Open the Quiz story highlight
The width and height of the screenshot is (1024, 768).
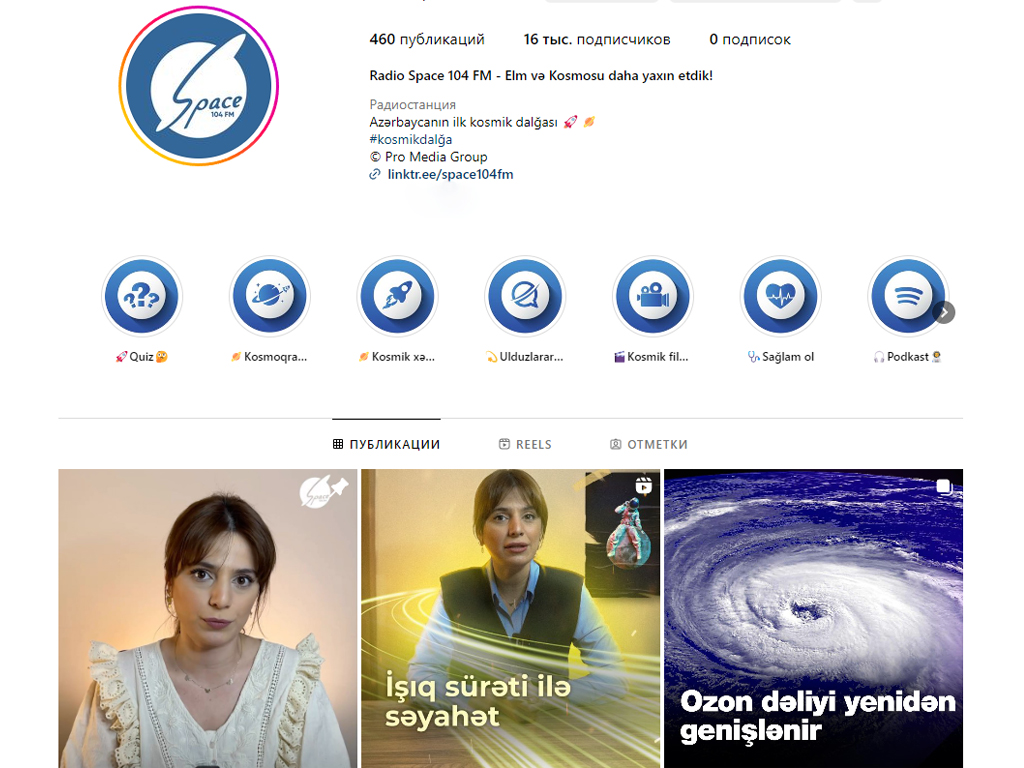click(142, 296)
